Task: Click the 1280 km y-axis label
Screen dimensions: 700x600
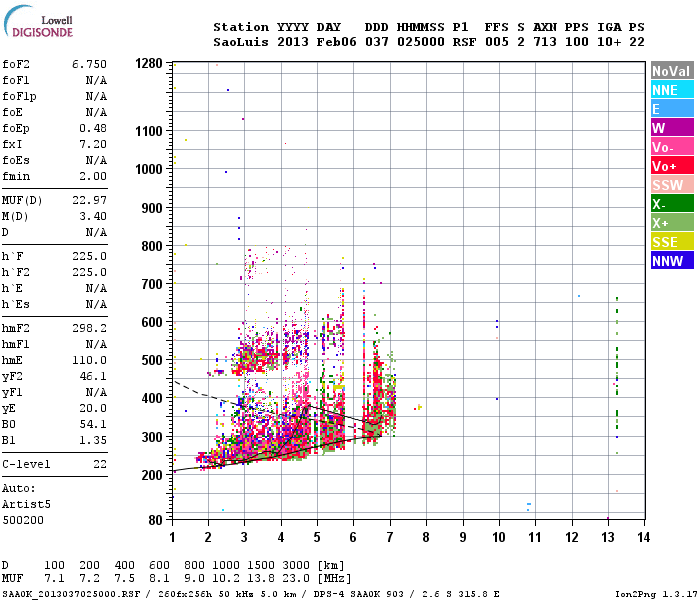Action: click(x=149, y=63)
